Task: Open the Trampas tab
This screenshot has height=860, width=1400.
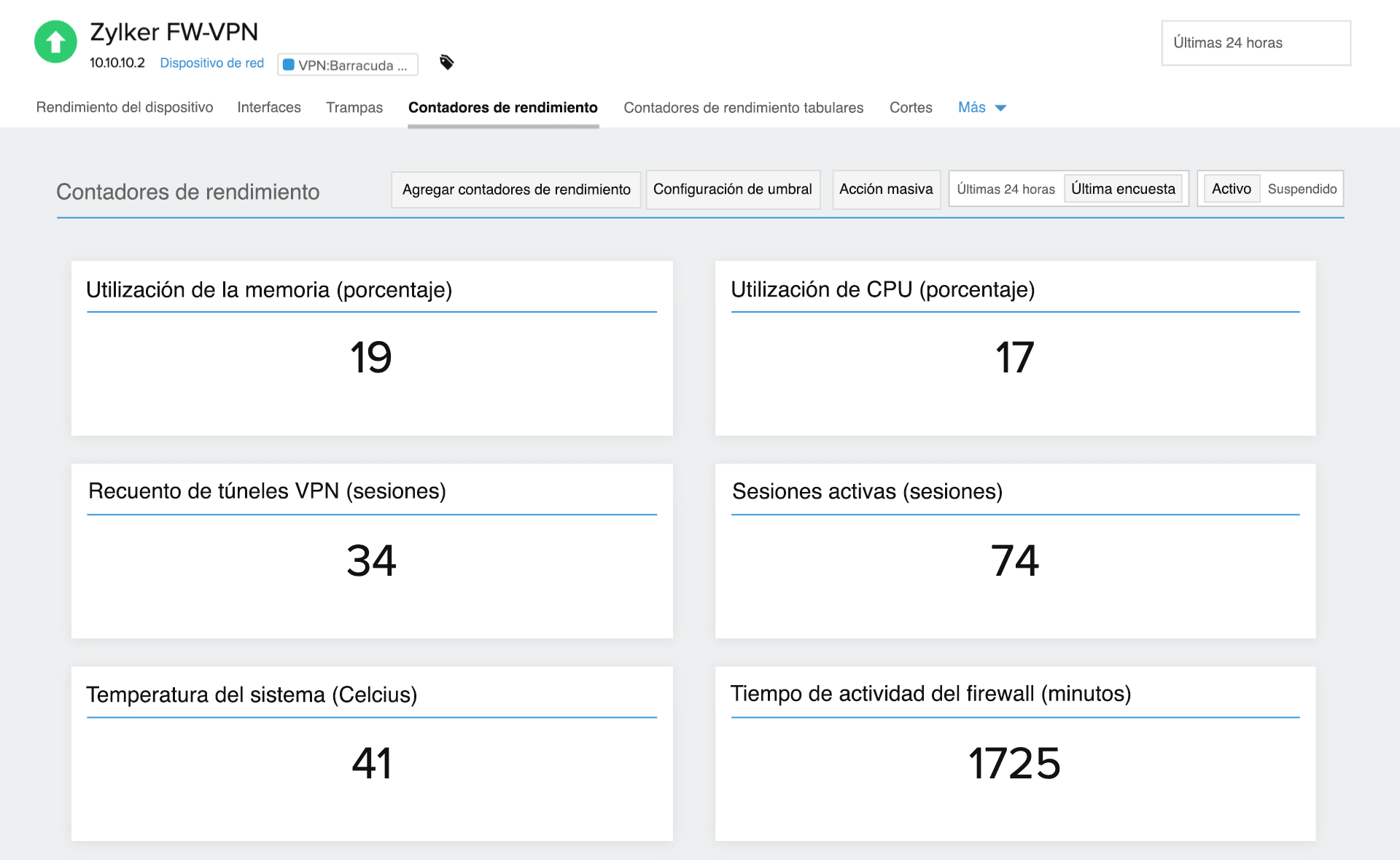Action: point(354,107)
